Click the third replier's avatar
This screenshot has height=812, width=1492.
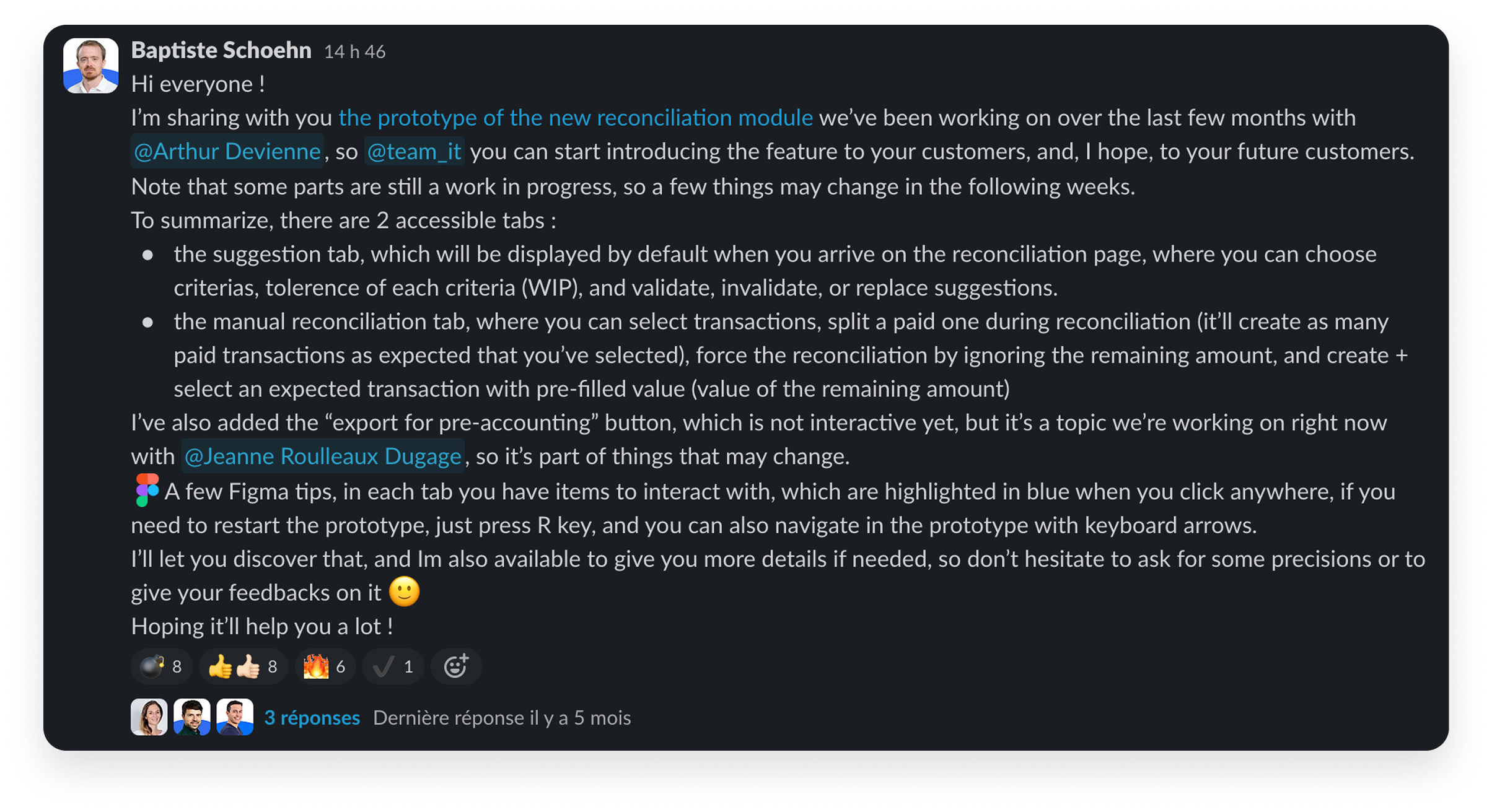click(235, 717)
